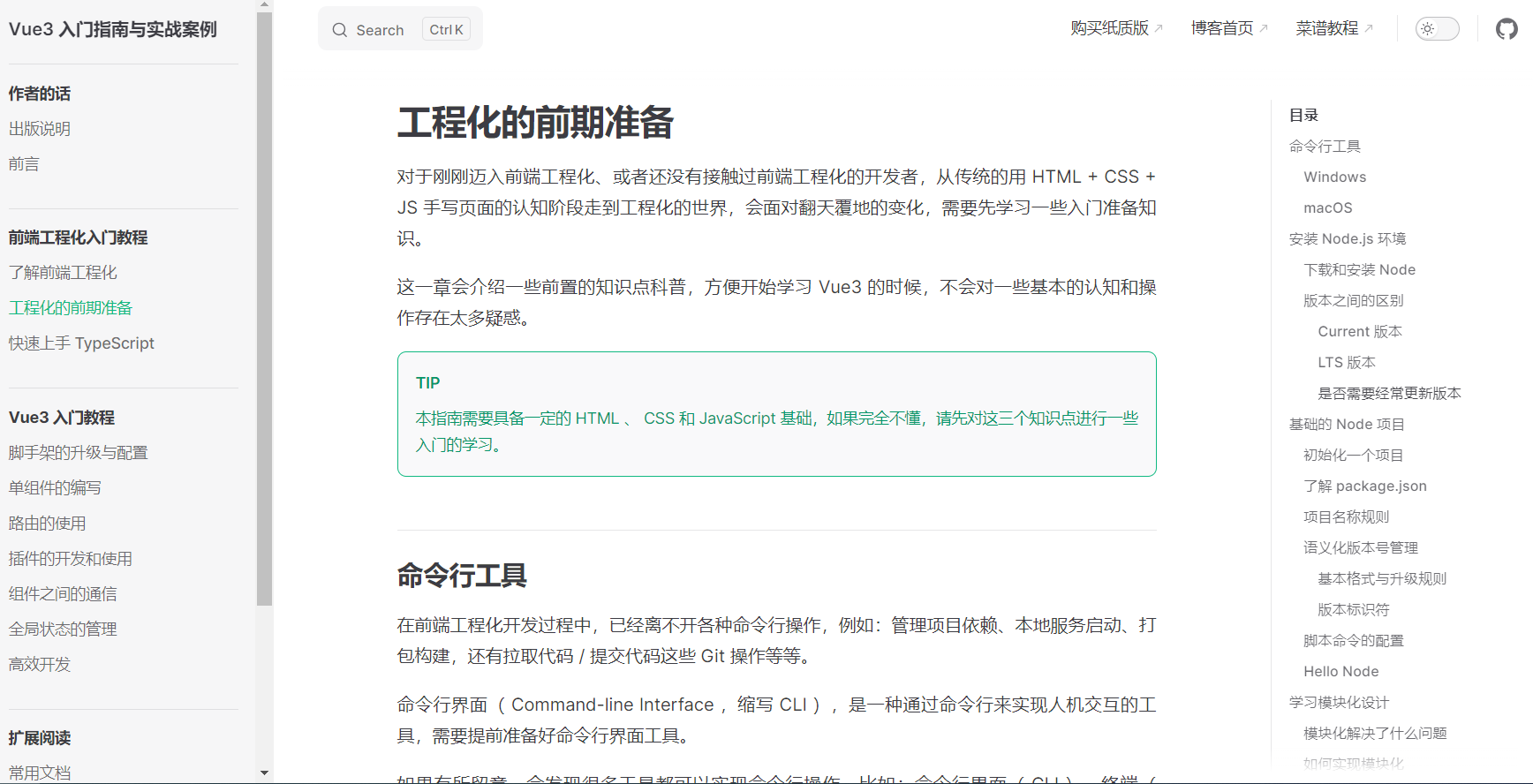The width and height of the screenshot is (1533, 784).
Task: Open the GitHub repository icon
Action: click(x=1507, y=29)
